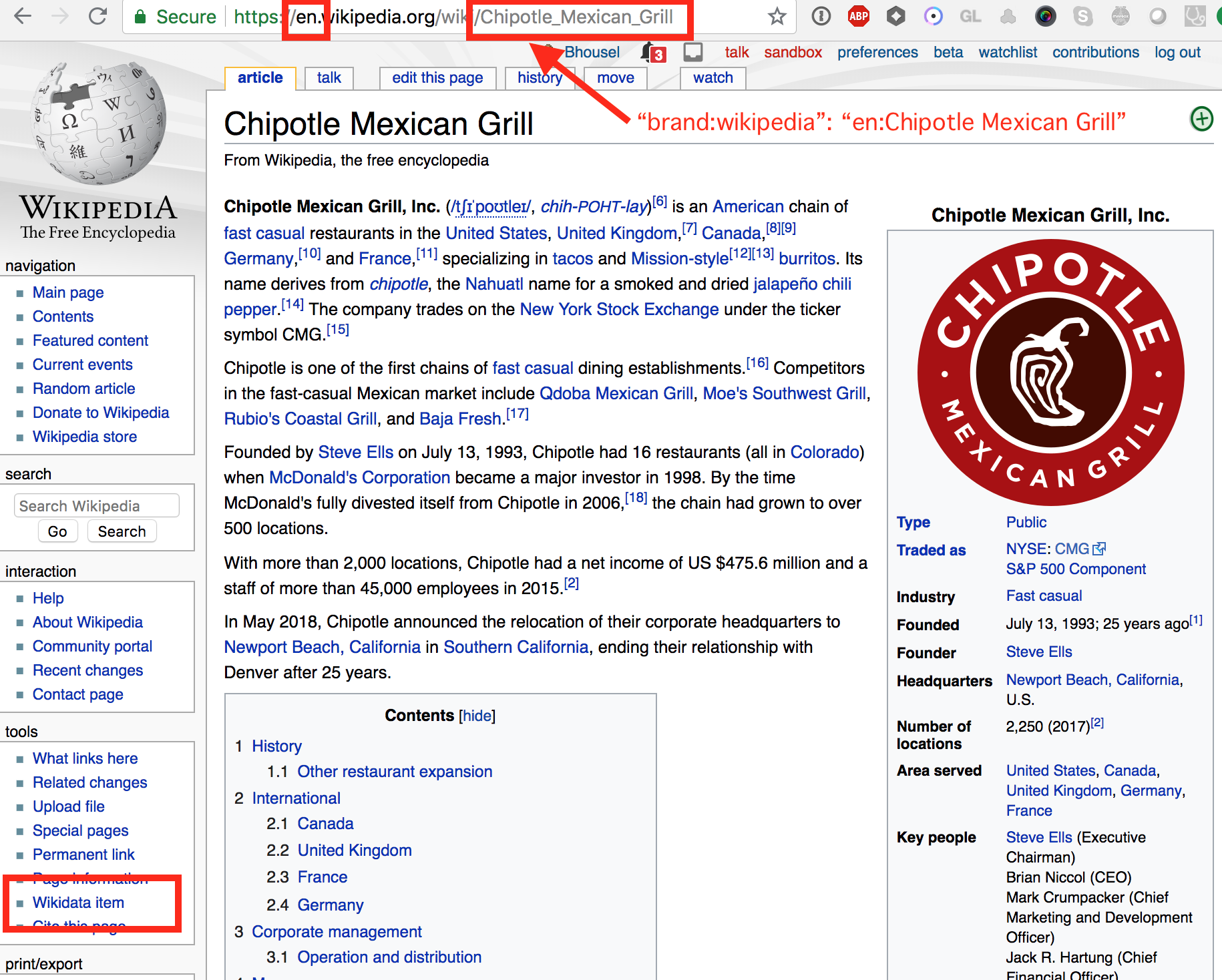
Task: Click the green Secure padlock indicator
Action: [140, 17]
